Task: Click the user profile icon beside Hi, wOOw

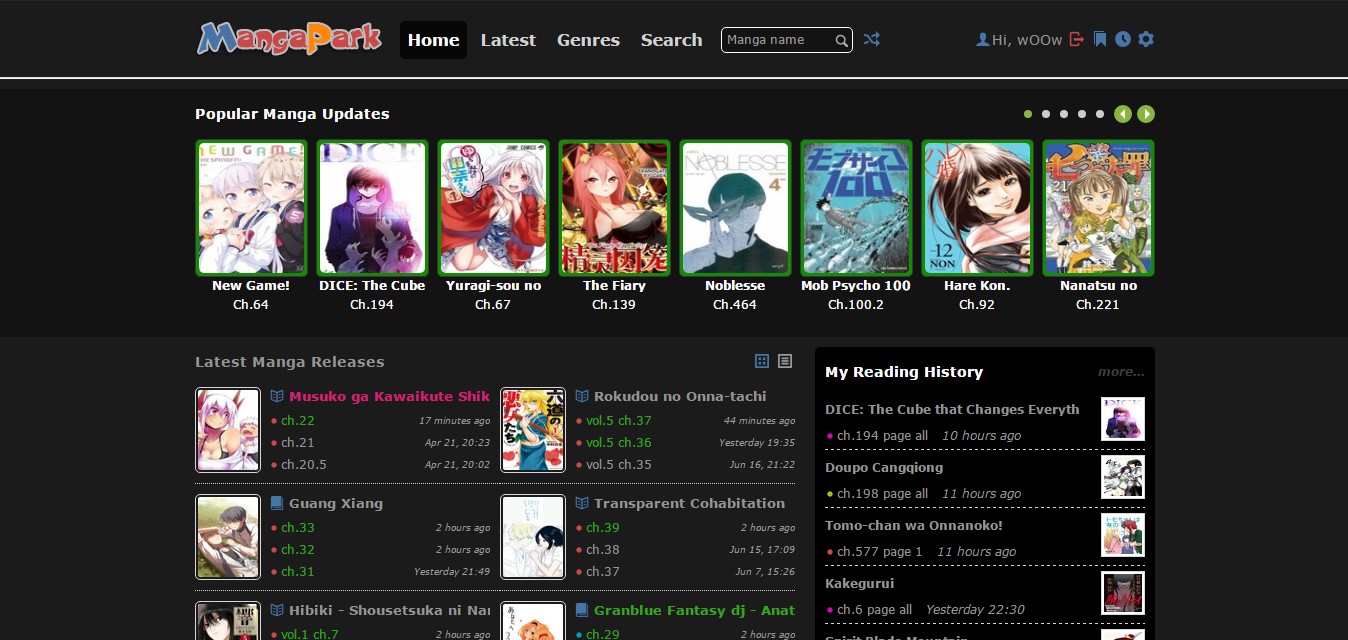Action: point(982,39)
